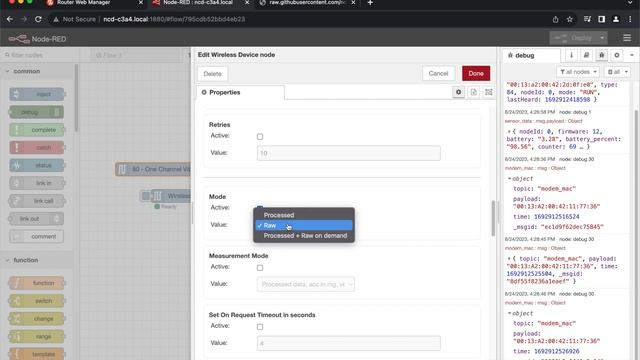Viewport: 640px width, 360px height.
Task: Select the status node in palette
Action: (37, 165)
